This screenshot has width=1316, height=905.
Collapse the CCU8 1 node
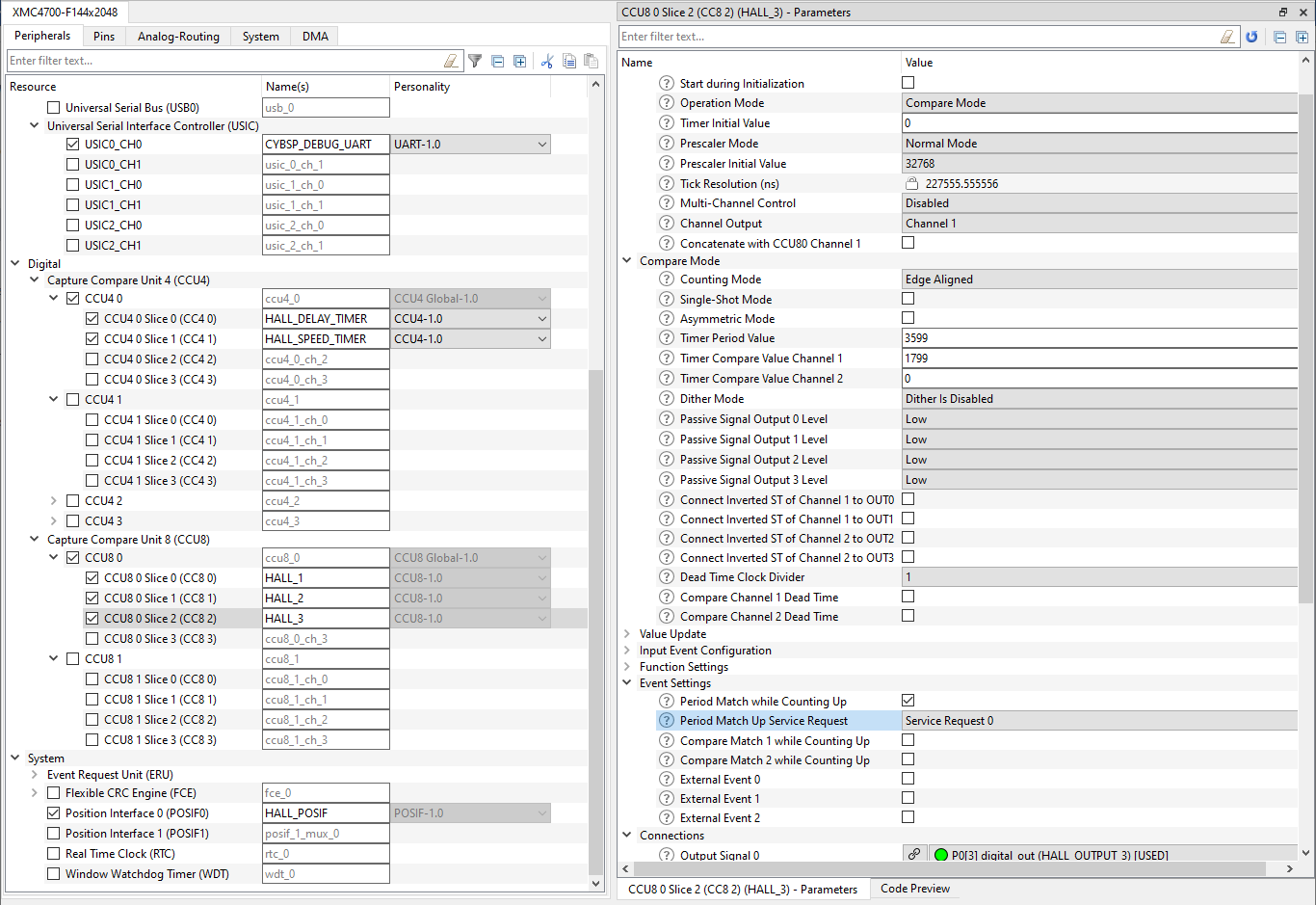click(54, 659)
